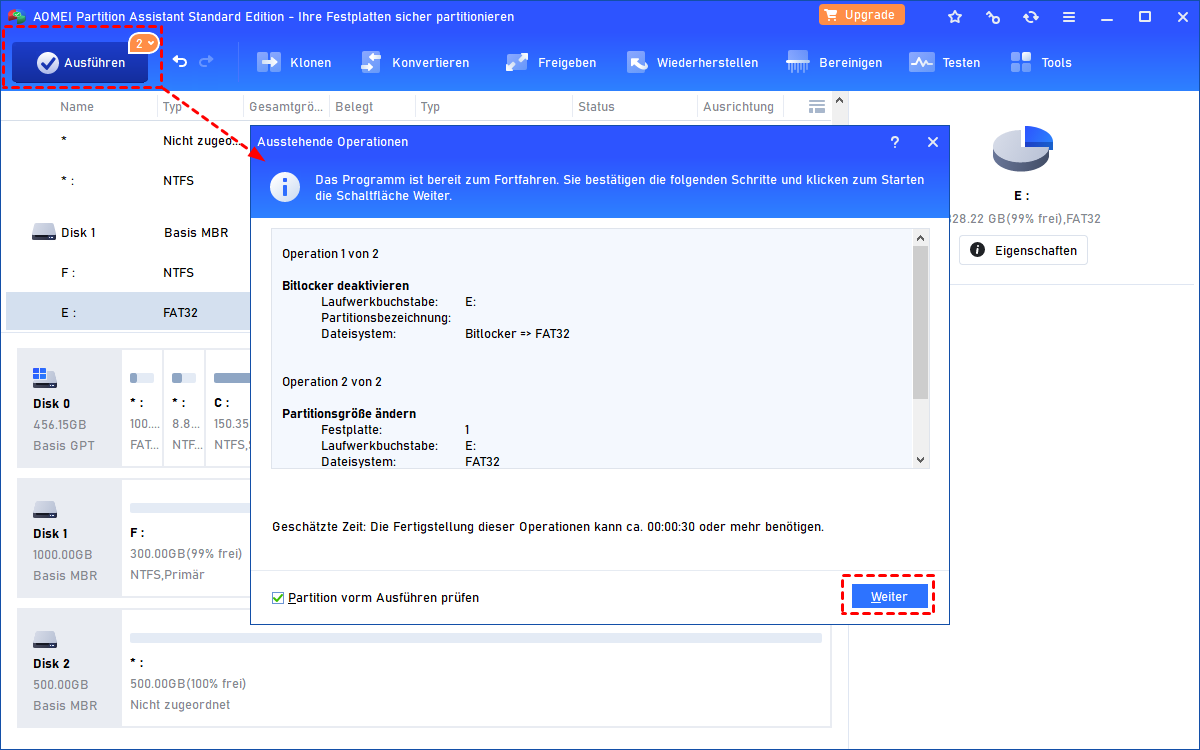Image resolution: width=1200 pixels, height=750 pixels.
Task: Click the Windows logo Disk 0 icon
Action: 45,378
